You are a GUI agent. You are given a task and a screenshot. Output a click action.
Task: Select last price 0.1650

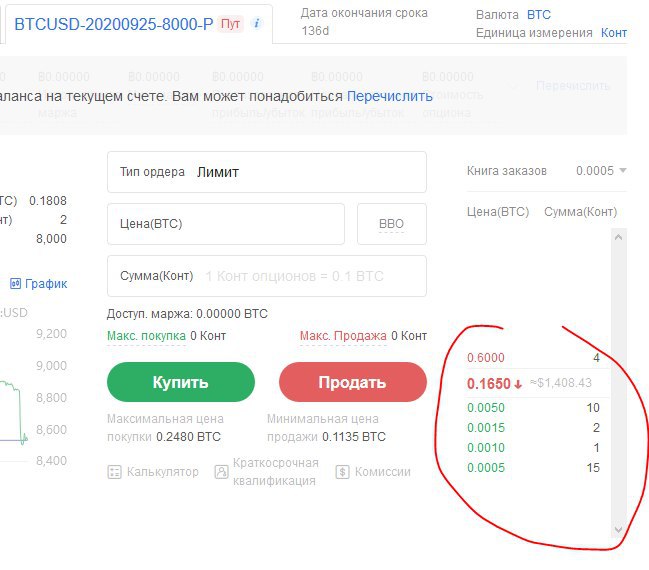488,384
